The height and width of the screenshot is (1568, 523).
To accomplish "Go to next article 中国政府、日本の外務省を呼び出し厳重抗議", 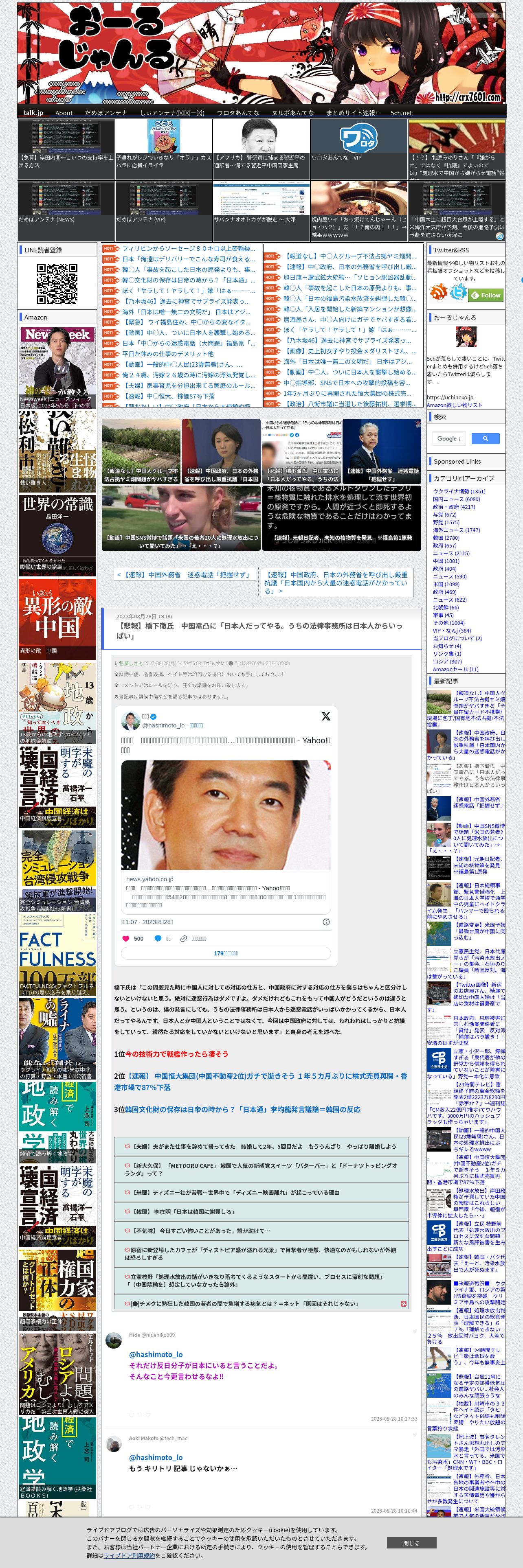I will point(337,583).
